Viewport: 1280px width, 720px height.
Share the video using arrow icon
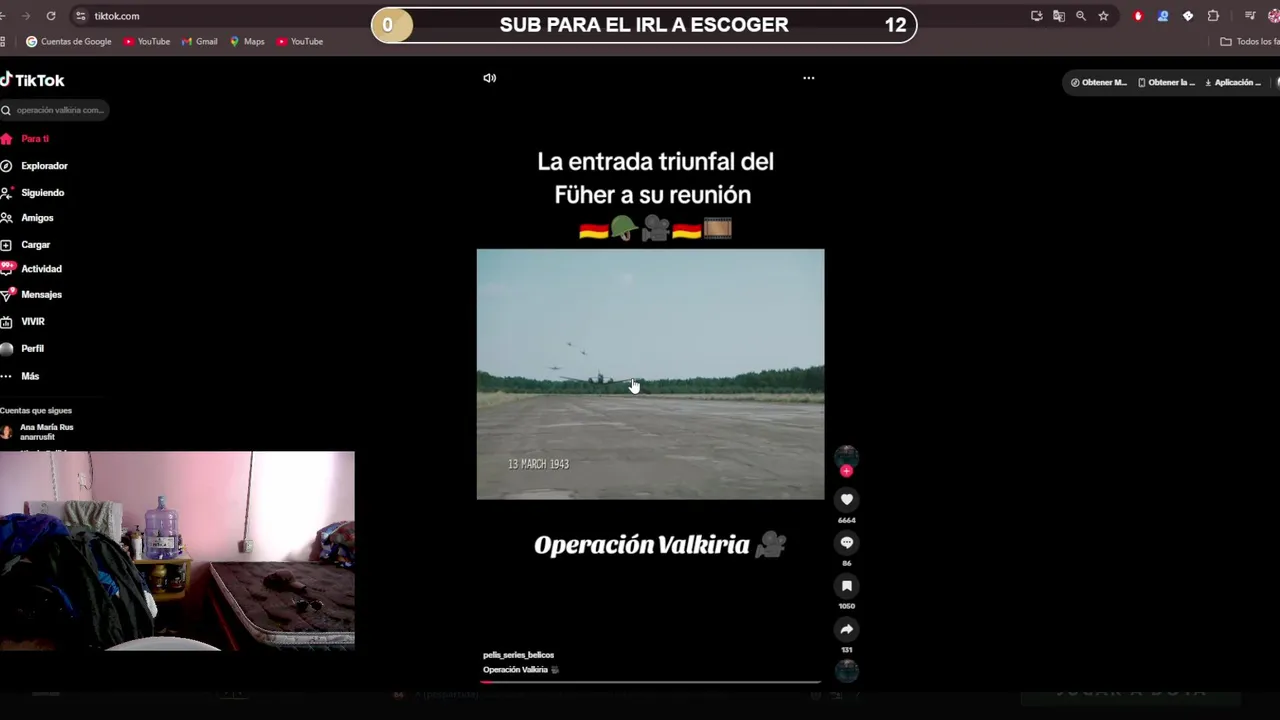coord(847,629)
